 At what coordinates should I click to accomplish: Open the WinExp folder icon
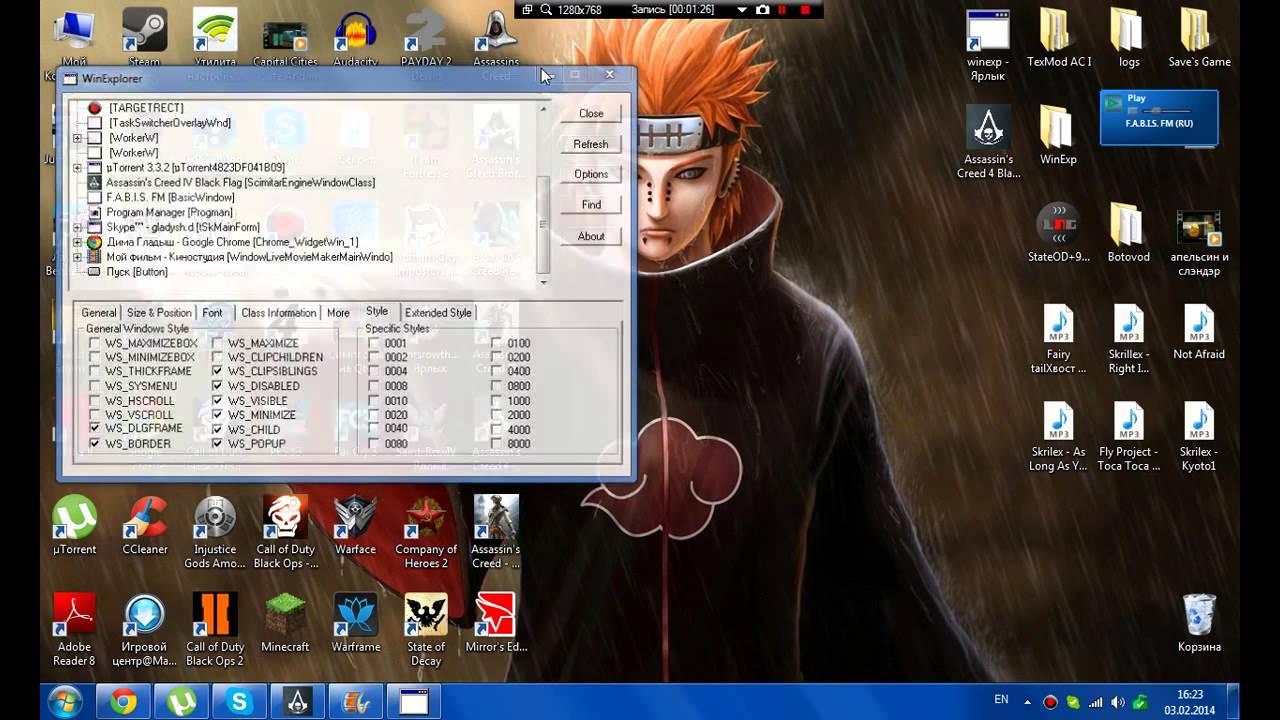(1058, 135)
